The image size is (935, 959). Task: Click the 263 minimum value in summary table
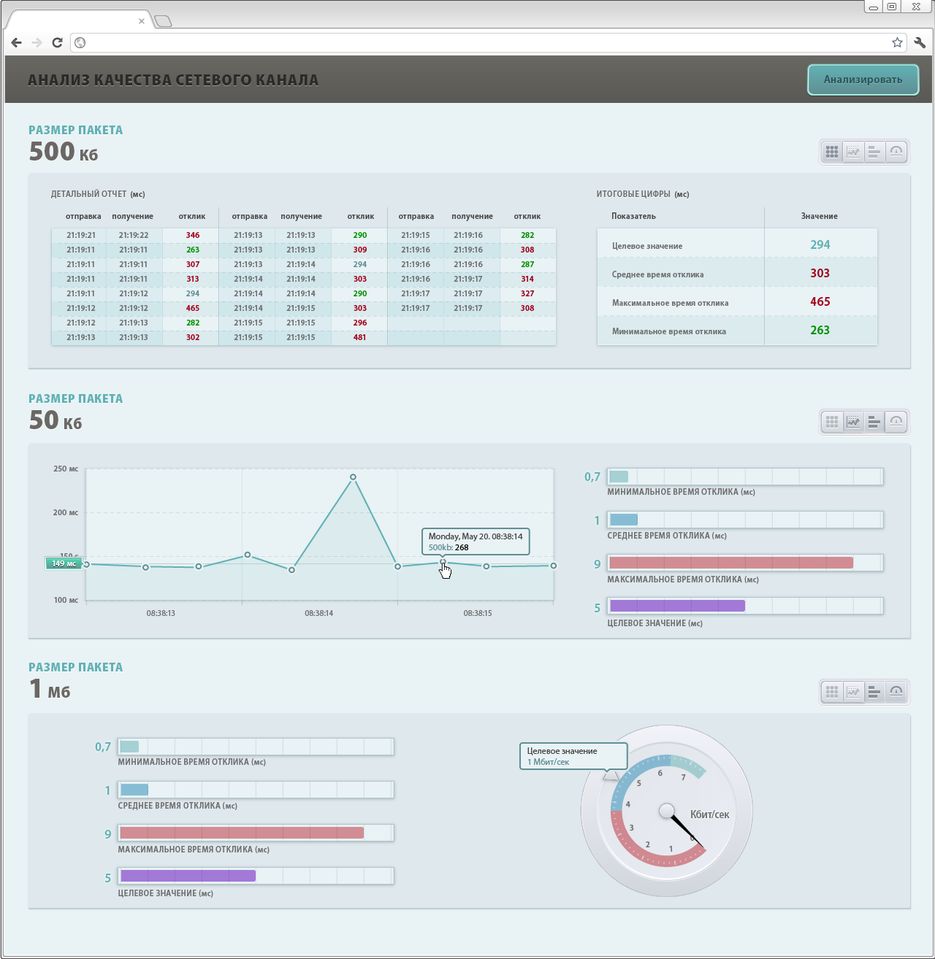(820, 330)
